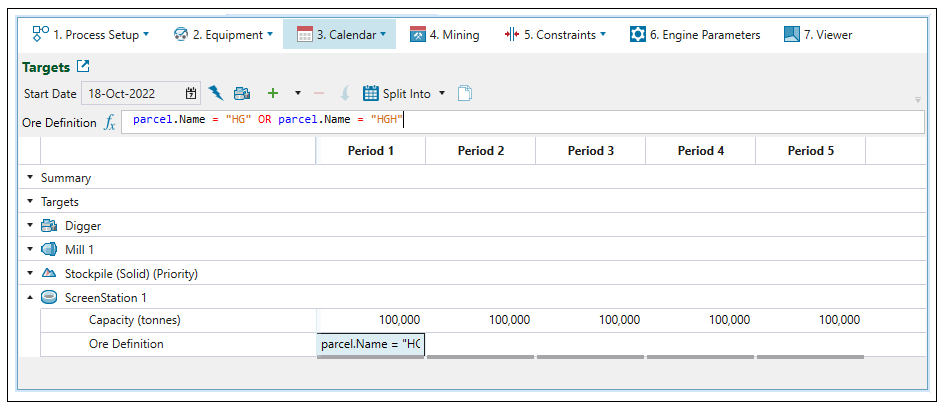
Task: Click the lightning bolt icon in toolbar
Action: click(217, 93)
